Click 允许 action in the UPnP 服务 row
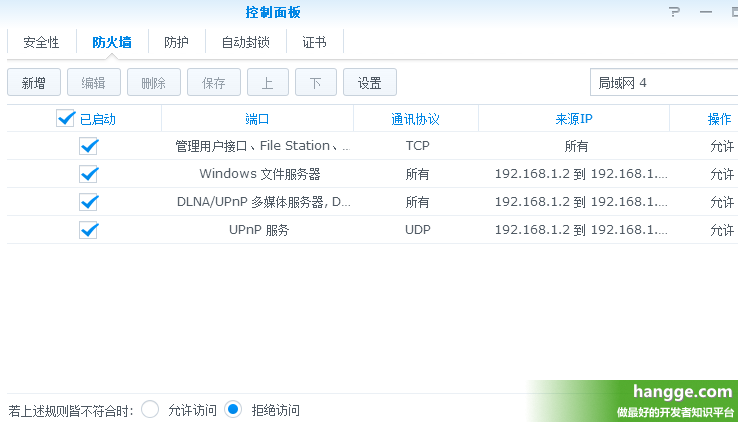The image size is (738, 422). (722, 230)
